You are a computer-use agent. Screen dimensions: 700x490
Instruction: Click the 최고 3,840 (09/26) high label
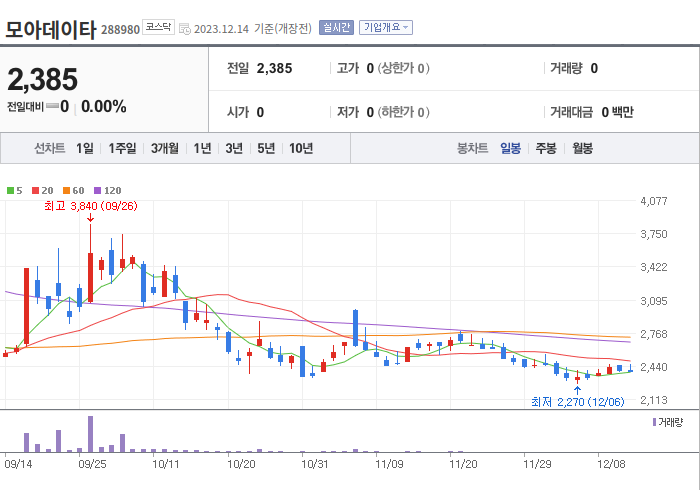(91, 206)
